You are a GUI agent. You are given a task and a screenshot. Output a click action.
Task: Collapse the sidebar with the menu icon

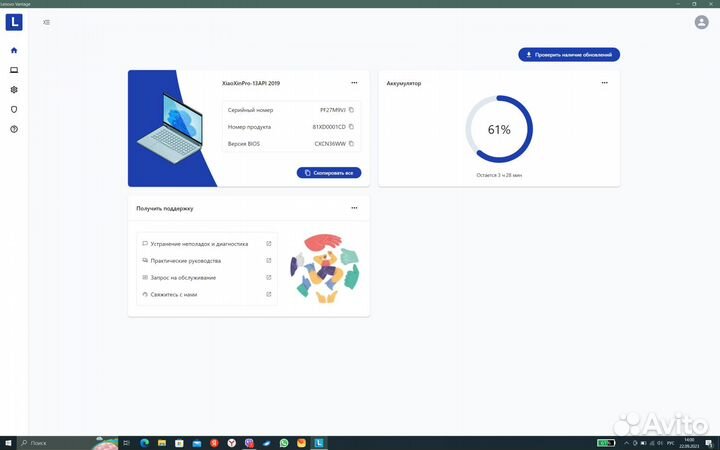46,22
